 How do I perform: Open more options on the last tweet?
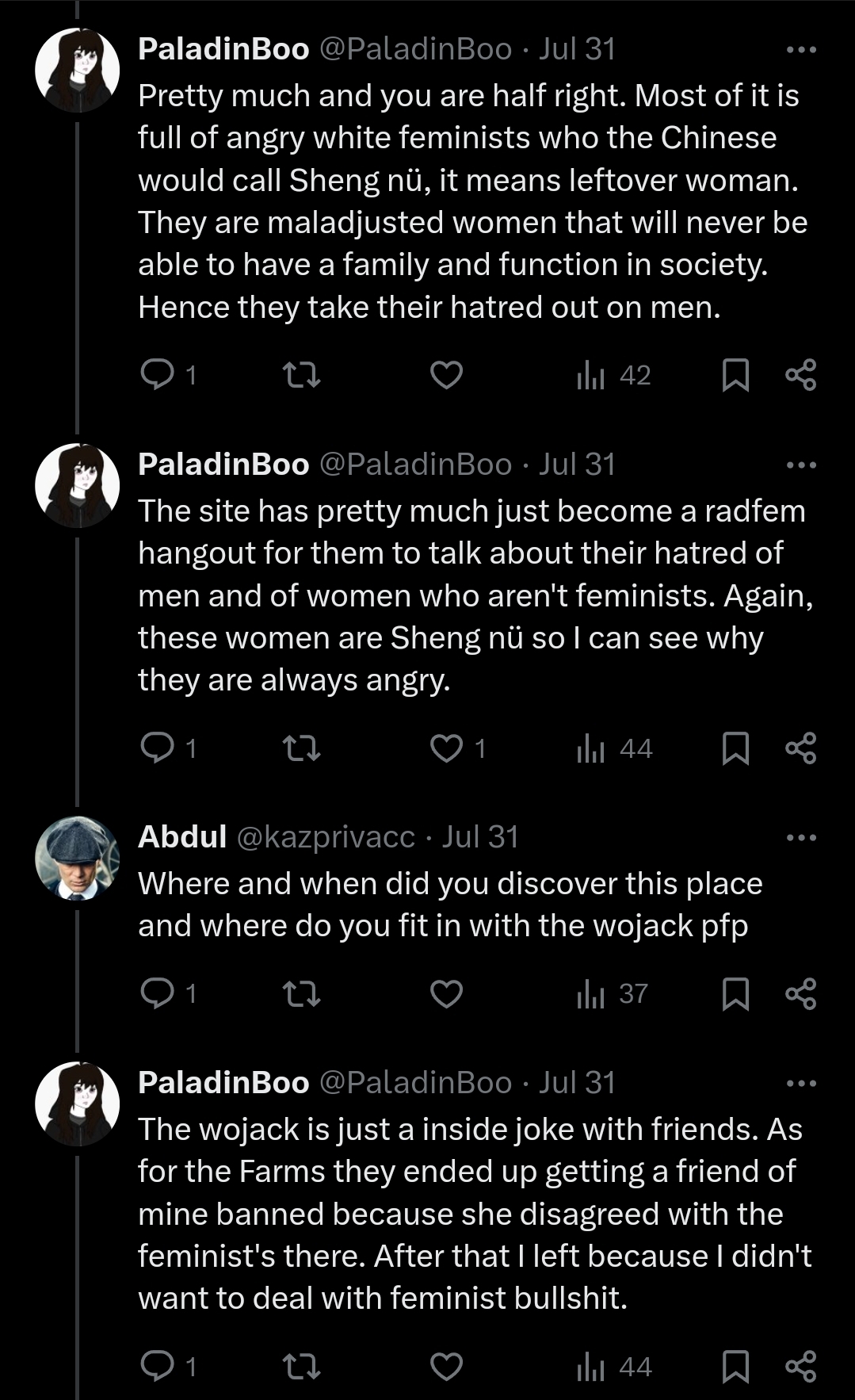pos(800,1084)
